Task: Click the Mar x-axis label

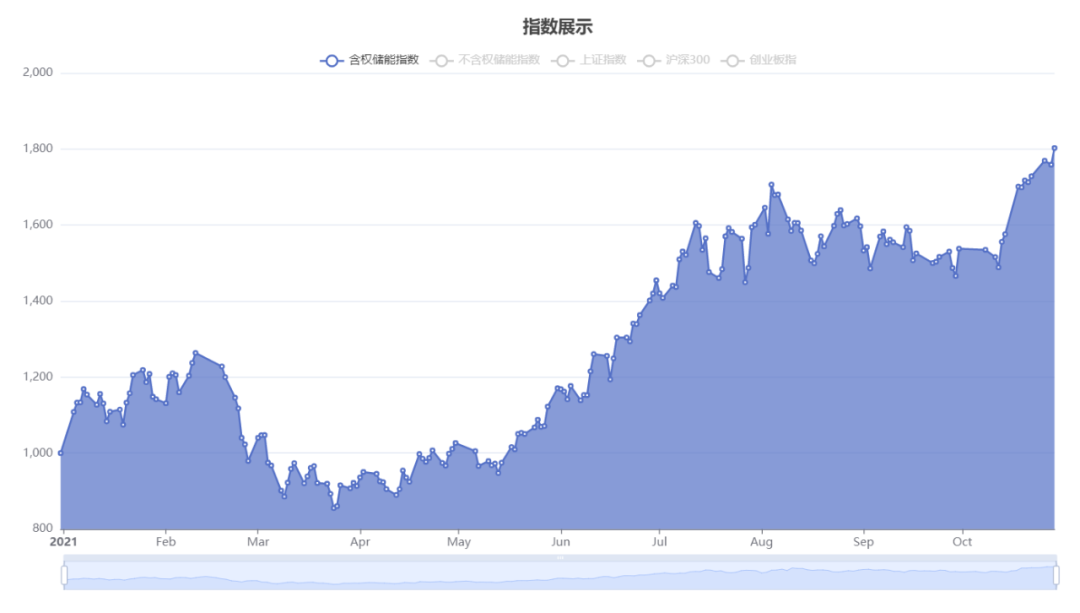Action: point(258,542)
